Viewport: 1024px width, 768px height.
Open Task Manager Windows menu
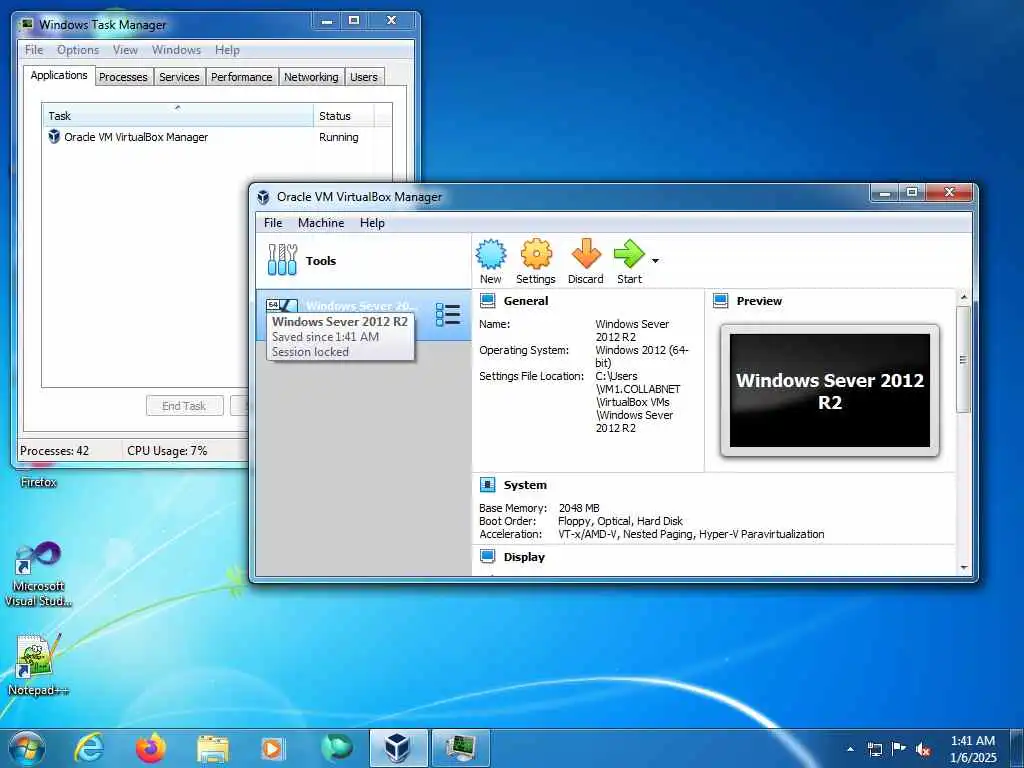(x=176, y=50)
